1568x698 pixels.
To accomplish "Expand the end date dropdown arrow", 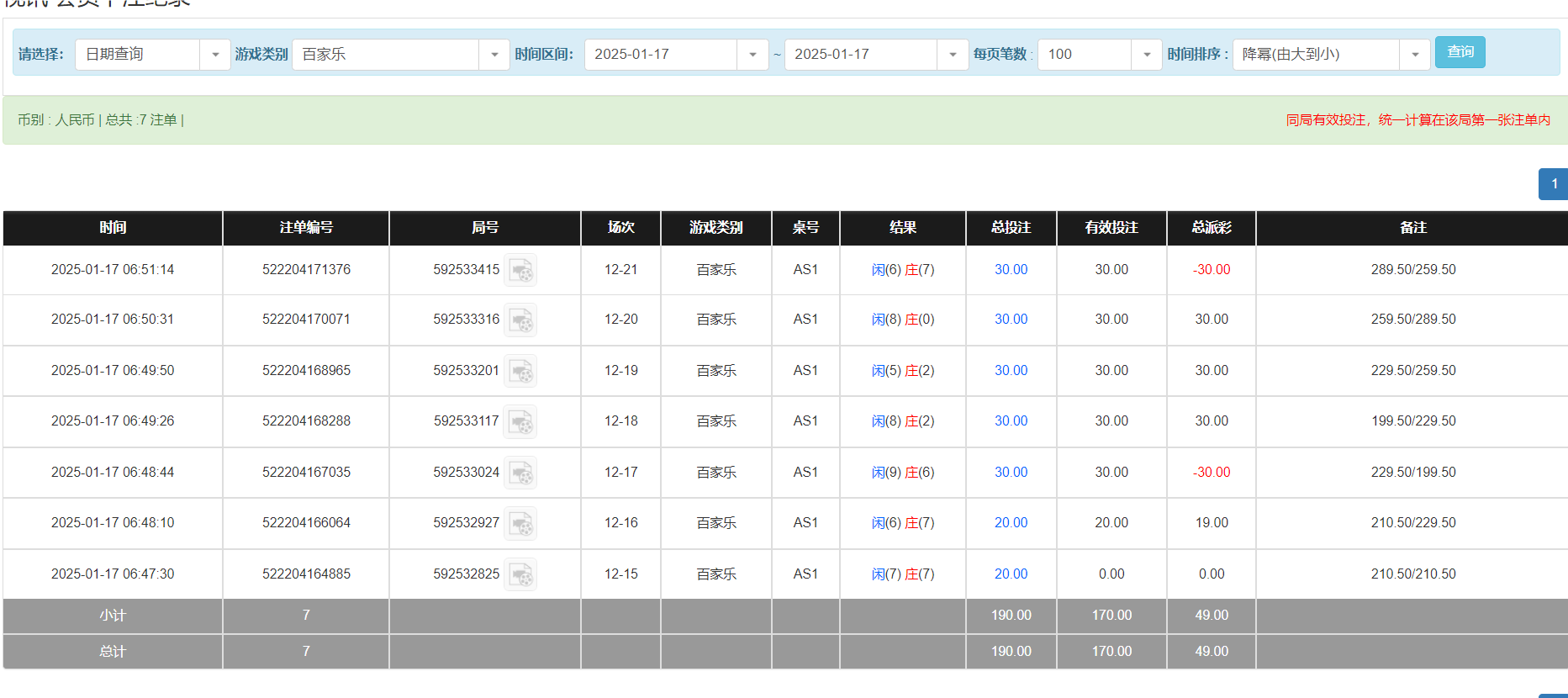I will coord(953,55).
